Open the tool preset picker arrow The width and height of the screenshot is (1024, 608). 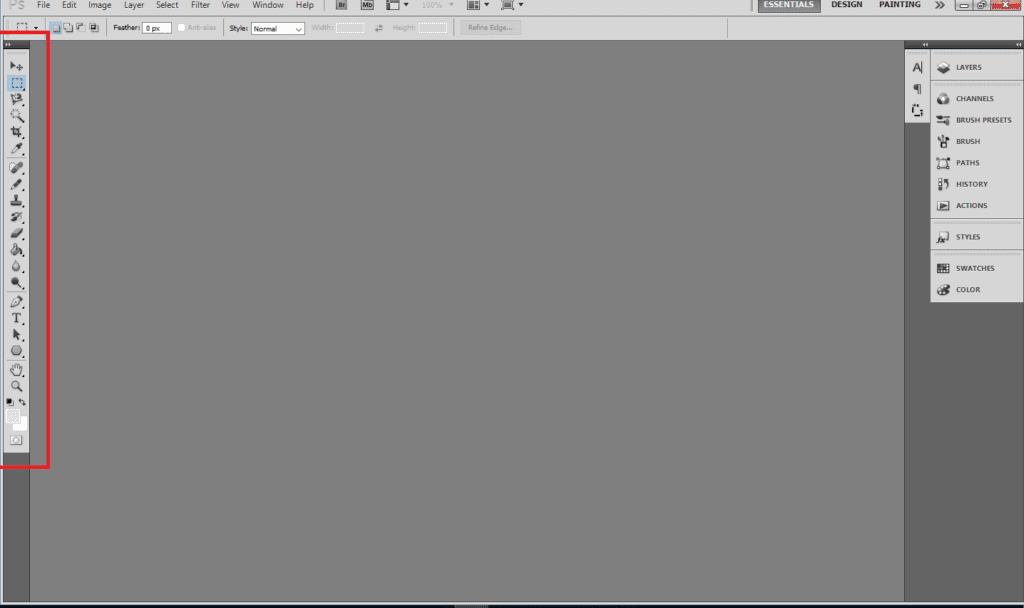(37, 29)
